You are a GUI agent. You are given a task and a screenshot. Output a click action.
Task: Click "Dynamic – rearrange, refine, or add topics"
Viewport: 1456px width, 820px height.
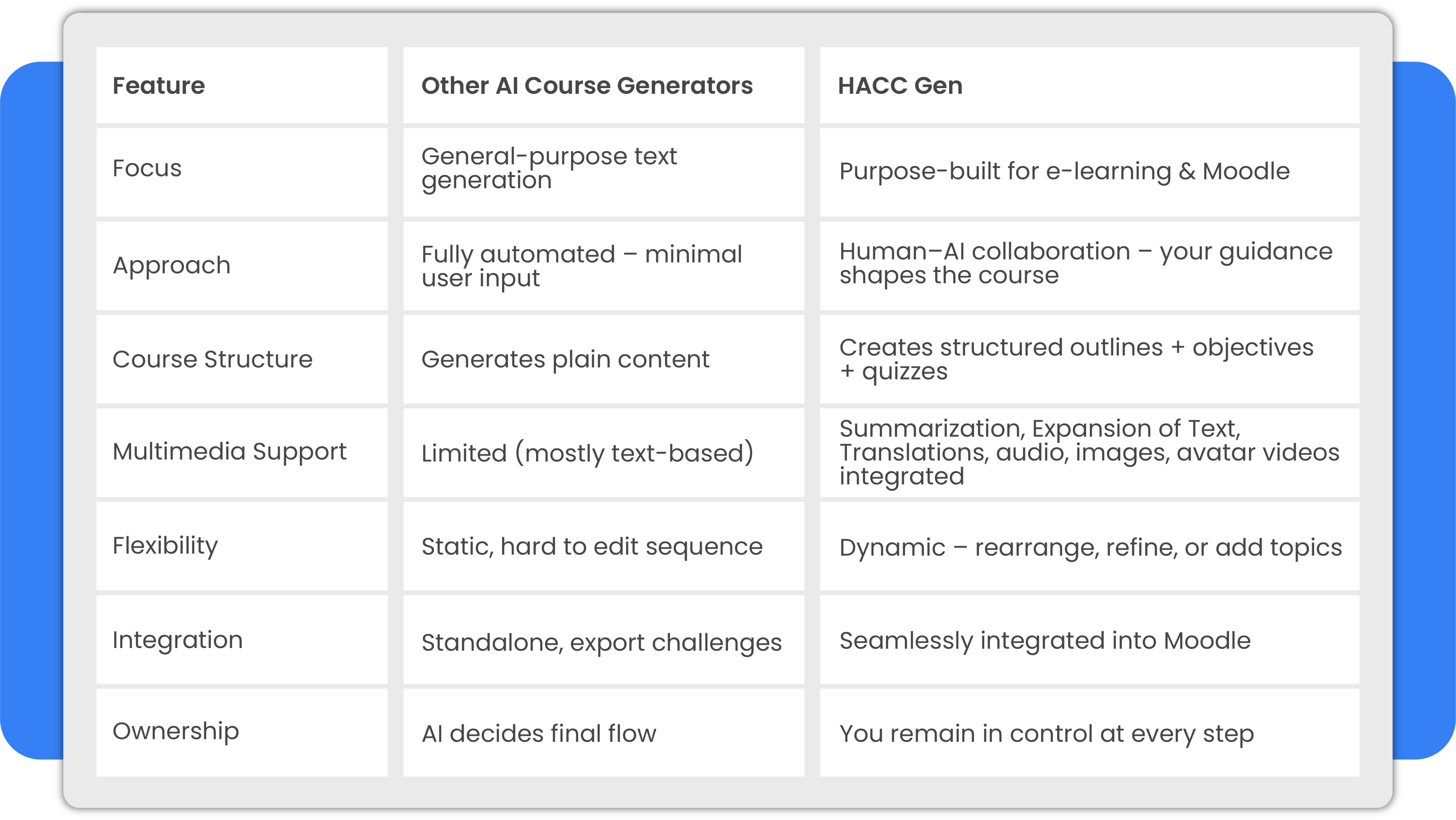point(1090,547)
